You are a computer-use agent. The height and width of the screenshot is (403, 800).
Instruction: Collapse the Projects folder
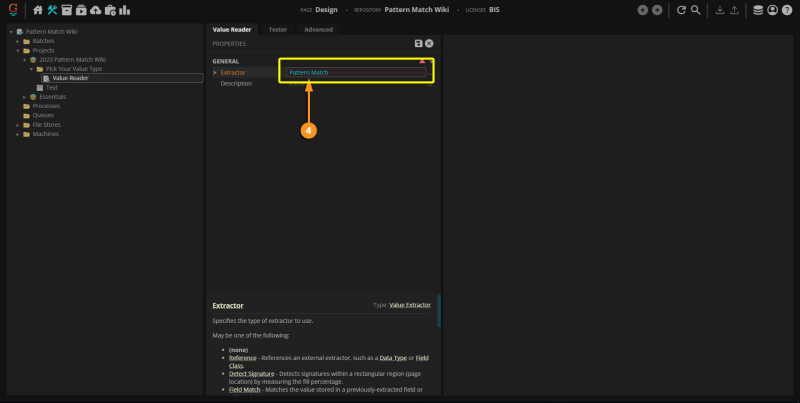[x=18, y=51]
